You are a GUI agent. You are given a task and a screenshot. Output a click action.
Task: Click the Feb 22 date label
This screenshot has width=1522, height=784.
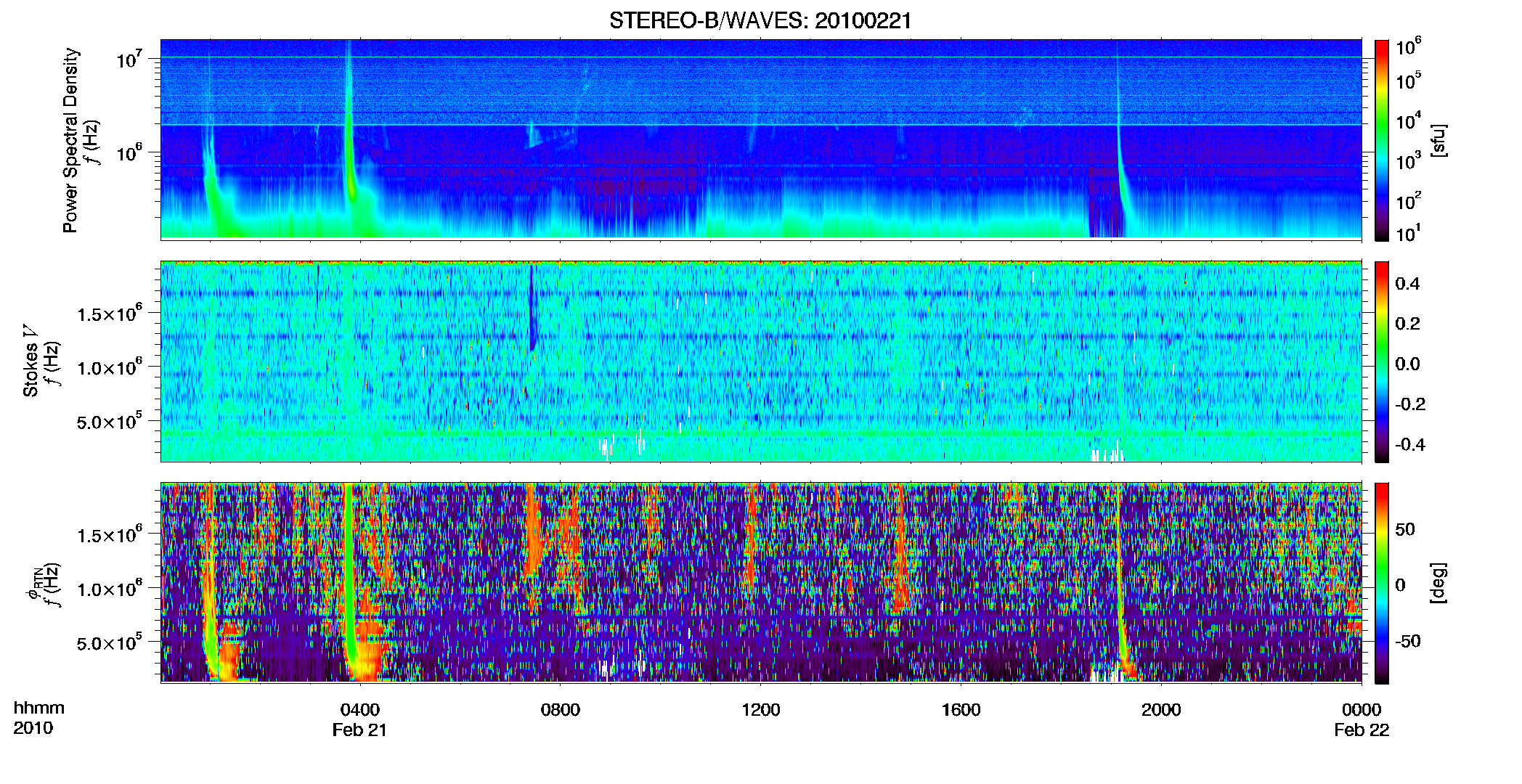click(x=1362, y=730)
